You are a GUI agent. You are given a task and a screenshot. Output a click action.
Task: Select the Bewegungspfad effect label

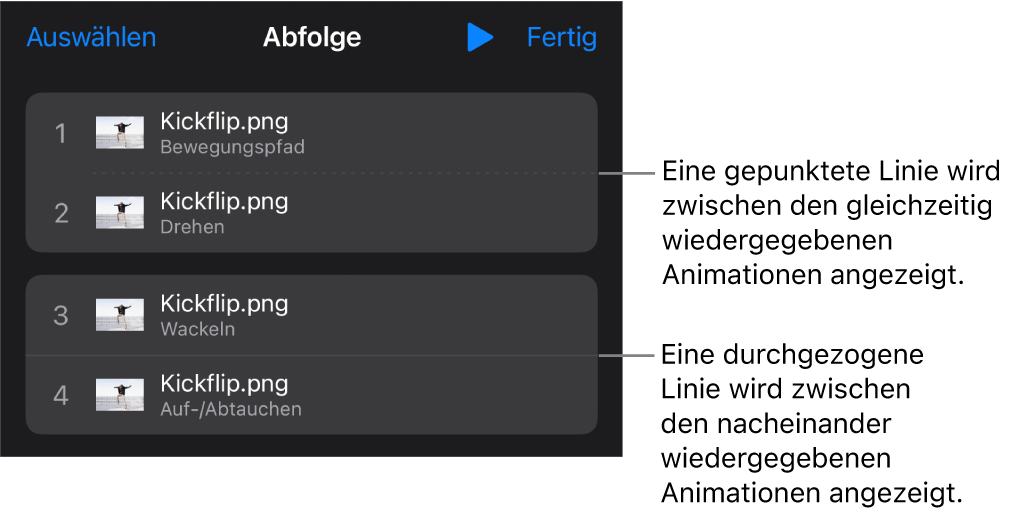click(x=232, y=148)
